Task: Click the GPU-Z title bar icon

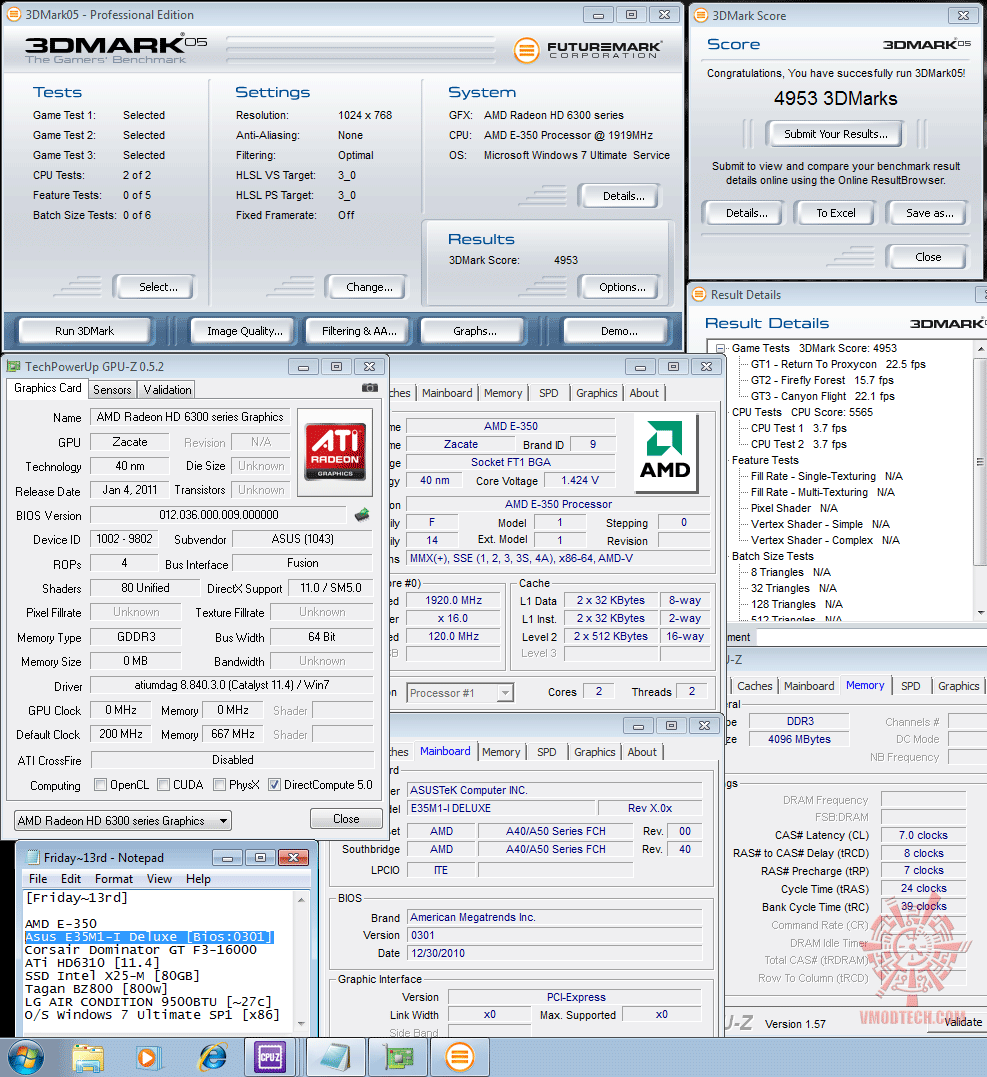Action: pos(14,367)
